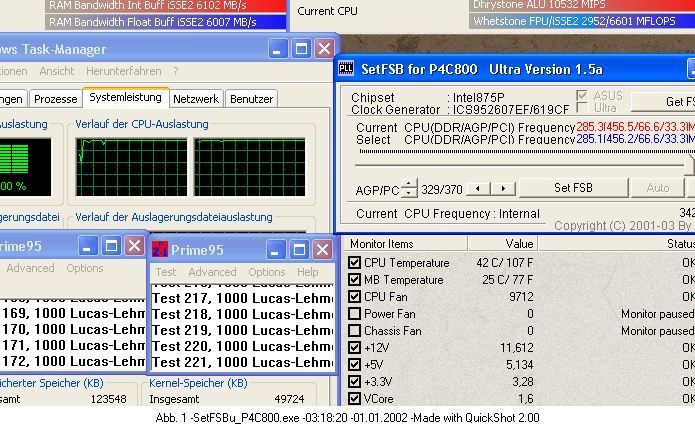Click the RAM Bandwidth Float Buff bar
Viewport: 695px width, 429px height.
pos(165,22)
